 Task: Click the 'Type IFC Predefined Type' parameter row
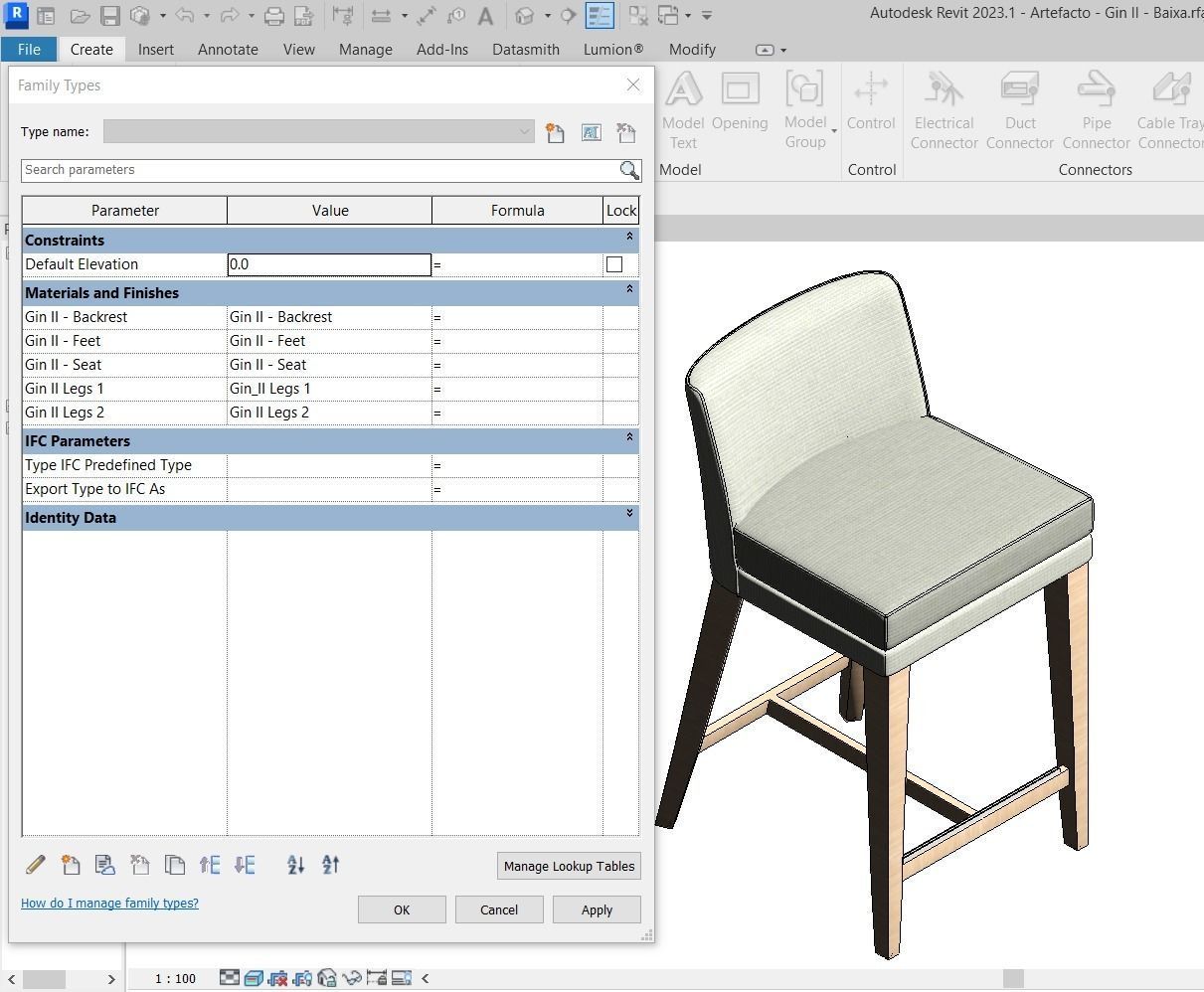(330, 465)
